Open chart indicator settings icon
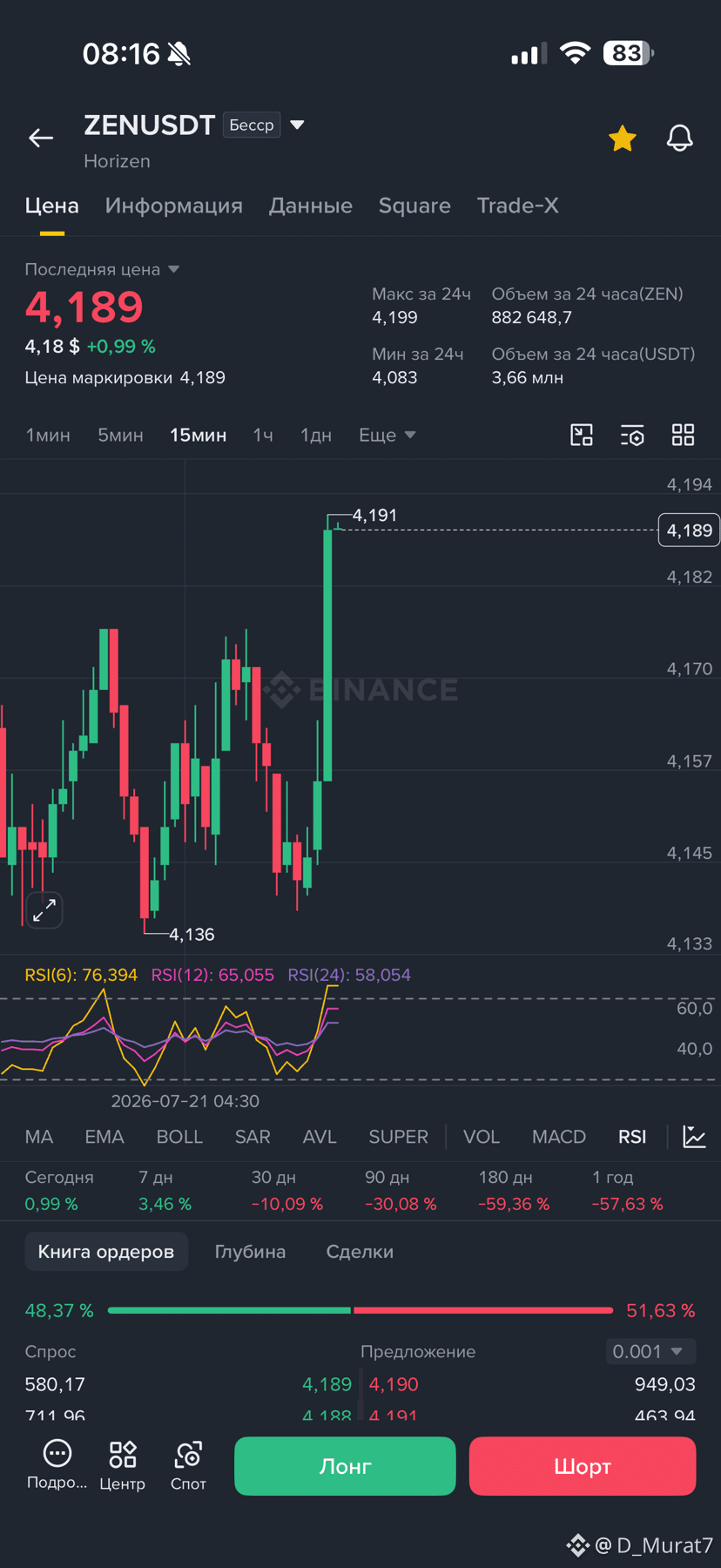 (632, 435)
